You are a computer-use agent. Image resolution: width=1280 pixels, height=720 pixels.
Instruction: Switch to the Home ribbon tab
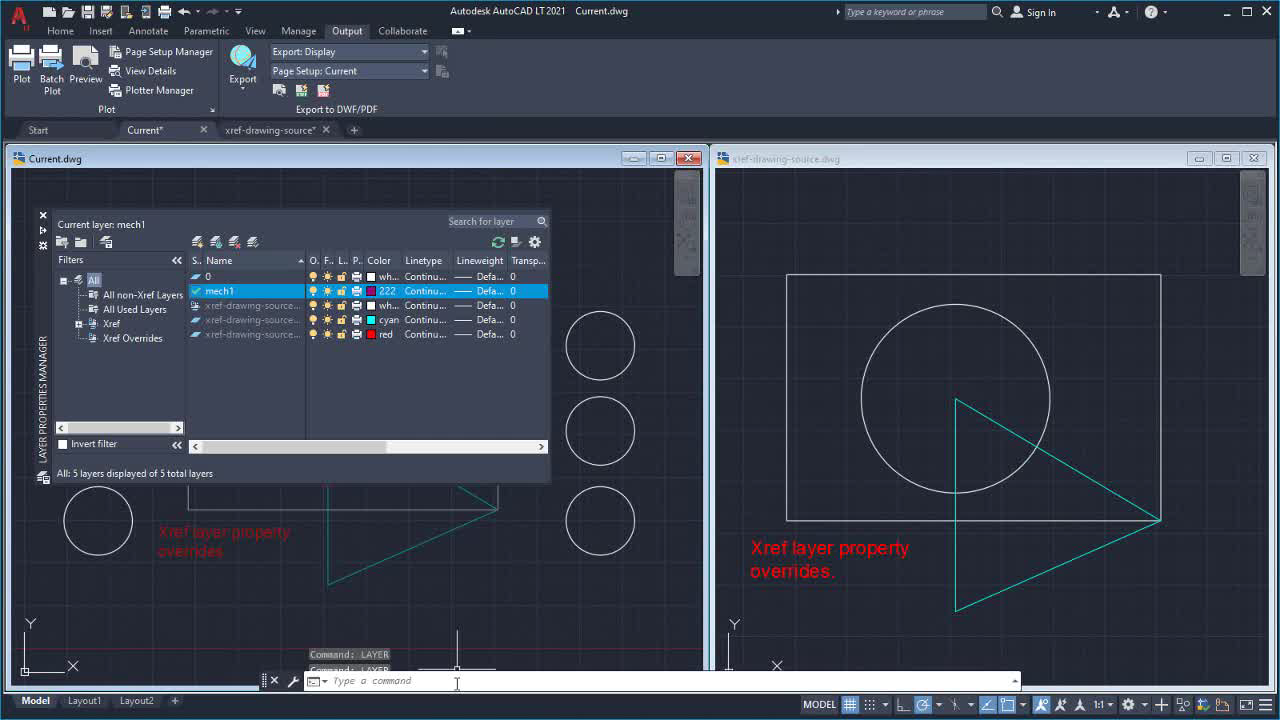pos(60,31)
